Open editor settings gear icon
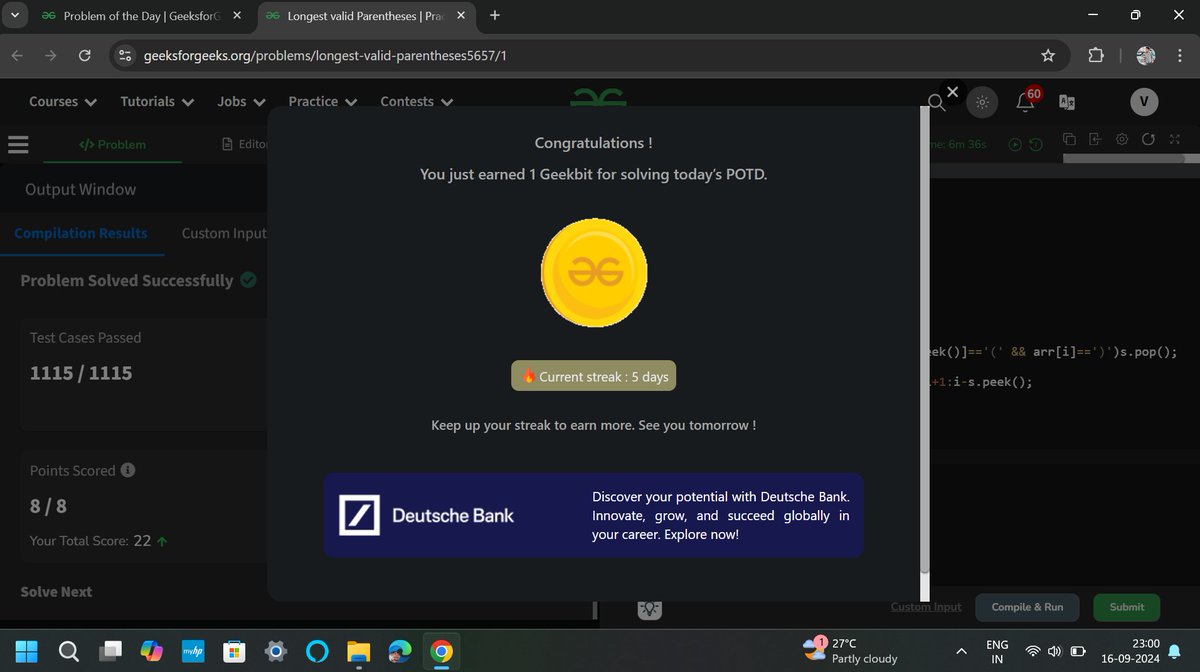This screenshot has height=672, width=1200. [x=1122, y=139]
